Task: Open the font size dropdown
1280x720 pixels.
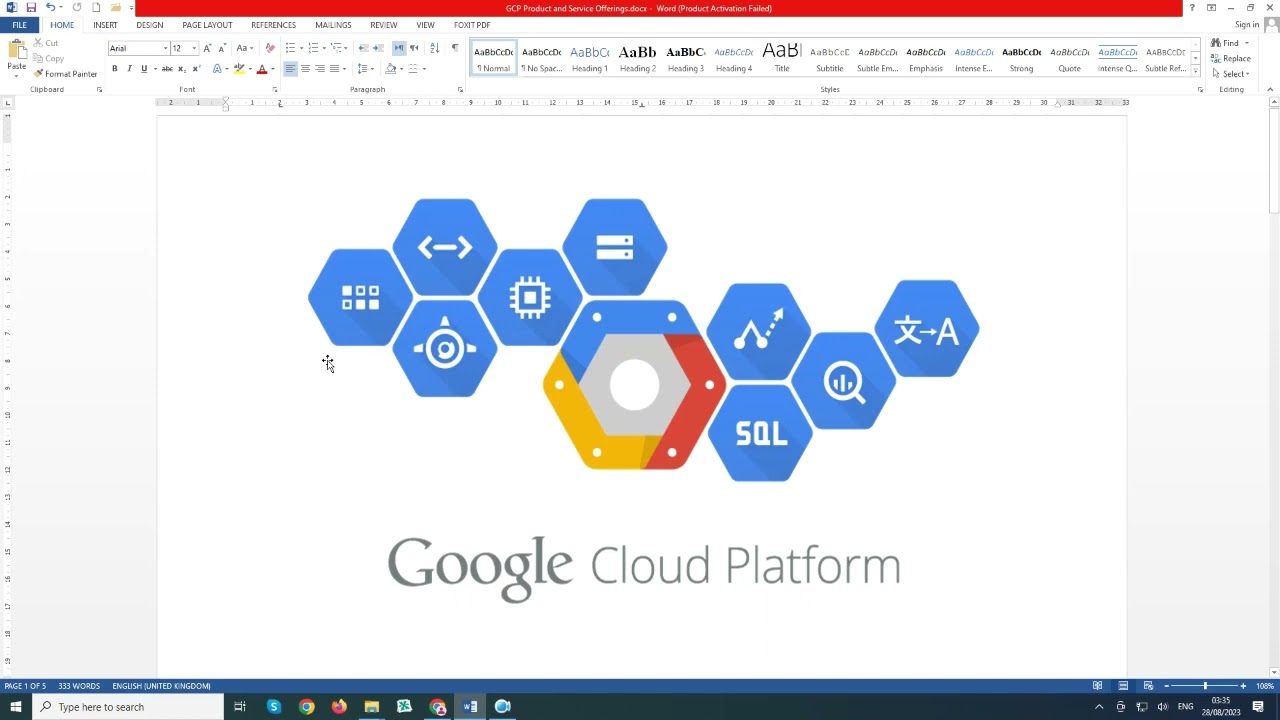Action: click(194, 48)
